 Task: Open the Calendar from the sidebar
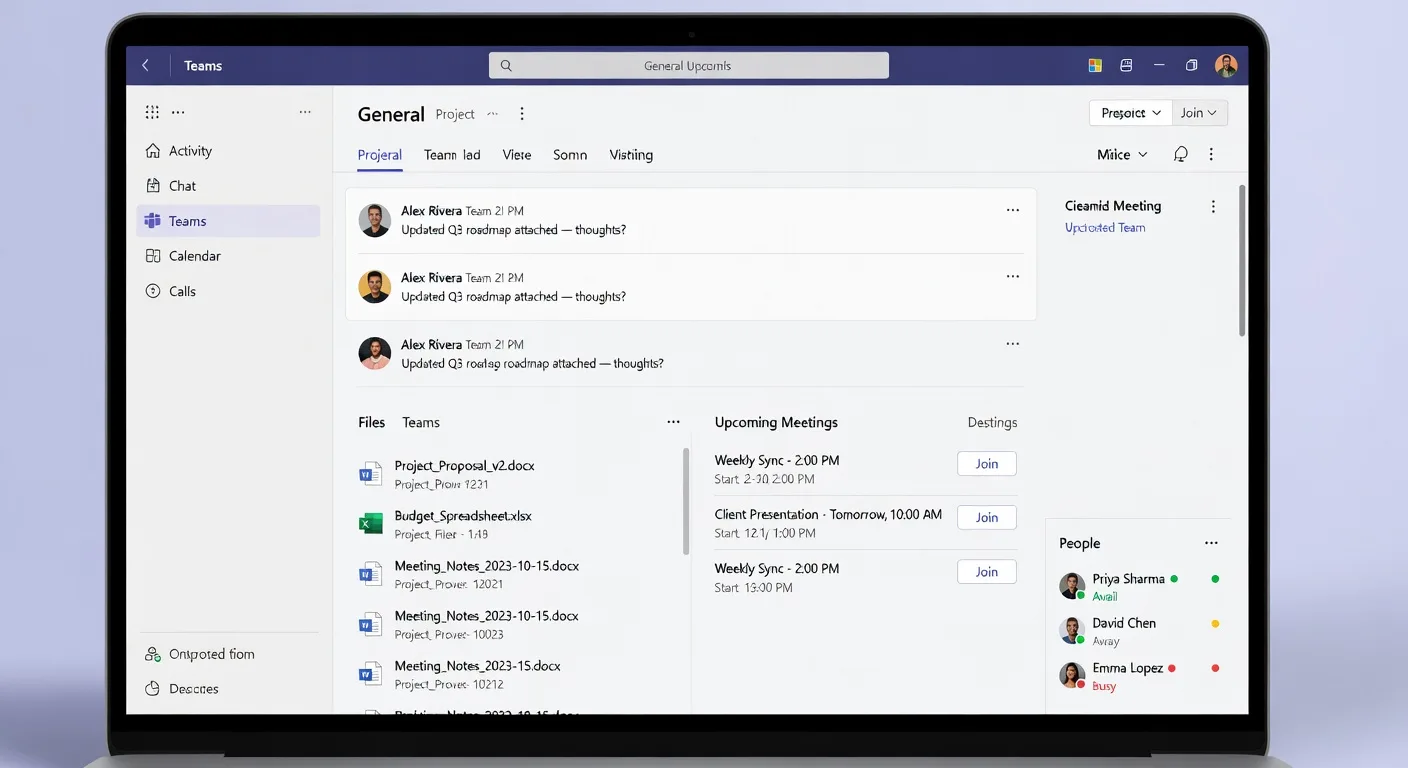194,255
